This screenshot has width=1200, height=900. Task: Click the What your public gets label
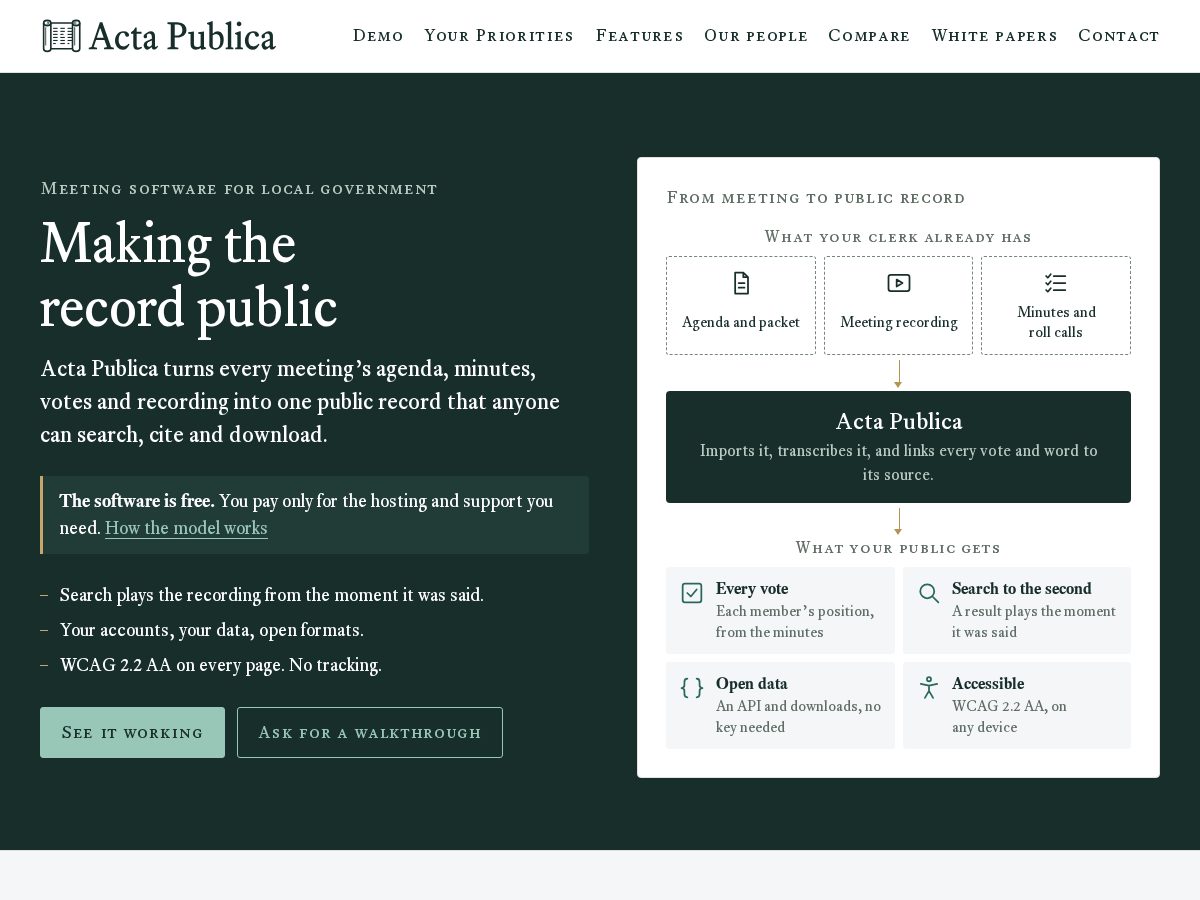898,548
